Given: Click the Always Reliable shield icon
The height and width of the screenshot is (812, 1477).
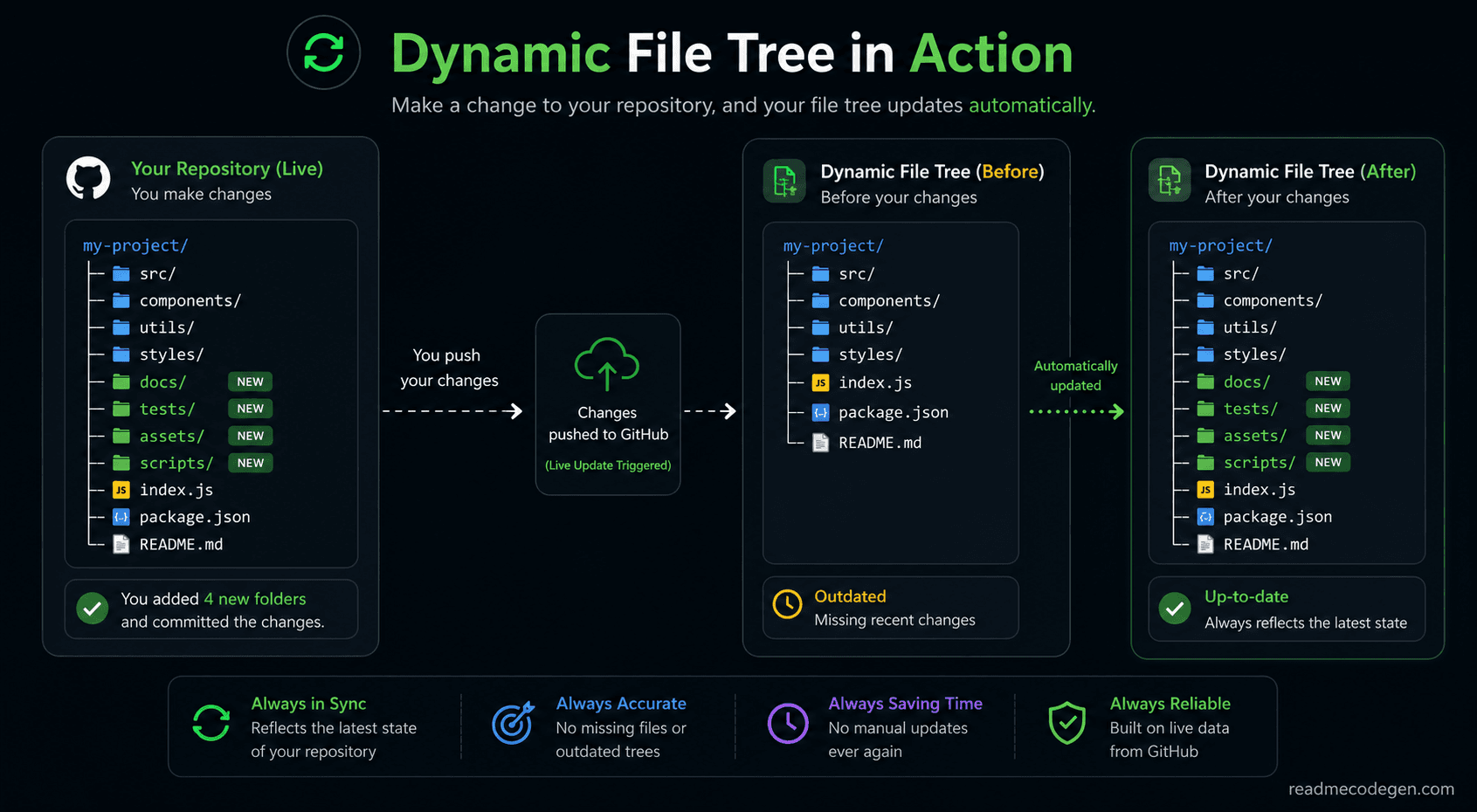Looking at the screenshot, I should [x=1067, y=723].
